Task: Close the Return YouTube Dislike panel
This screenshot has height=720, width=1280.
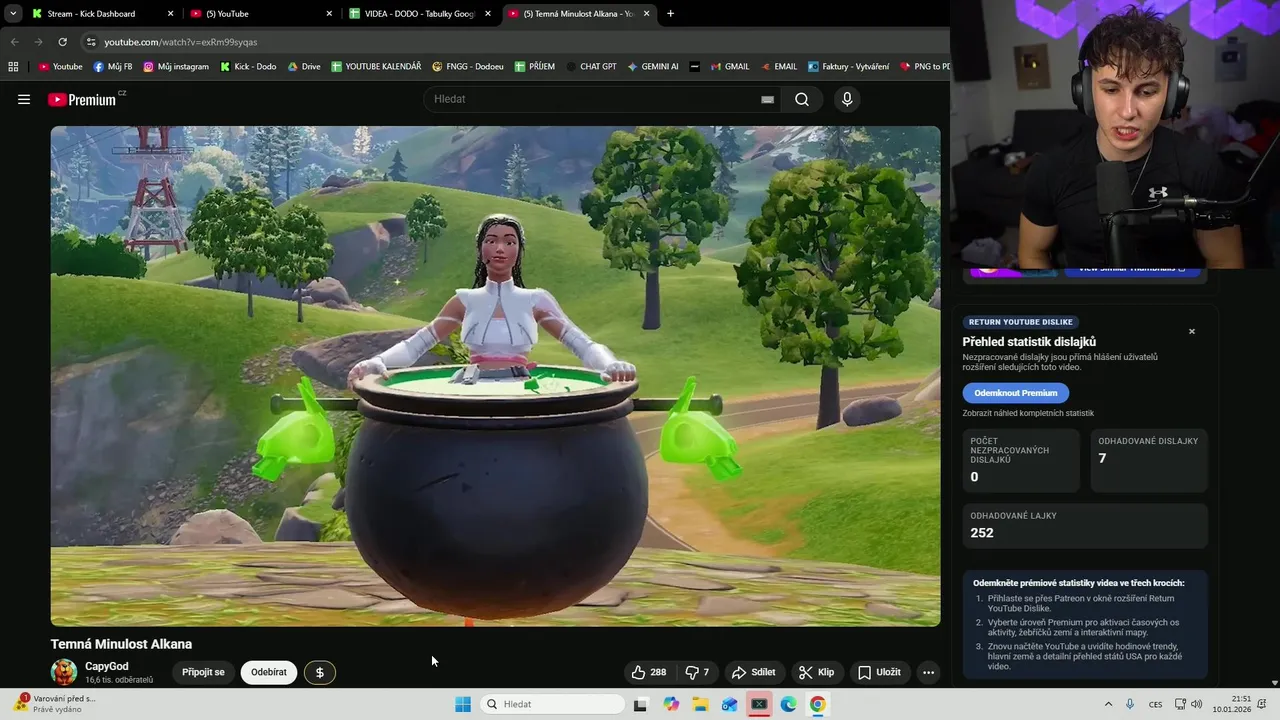Action: 1191,331
